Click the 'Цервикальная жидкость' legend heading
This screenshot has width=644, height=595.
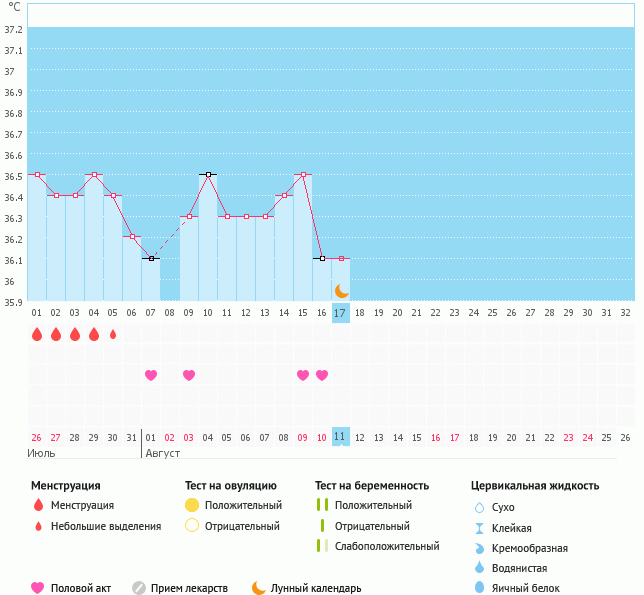(x=535, y=486)
